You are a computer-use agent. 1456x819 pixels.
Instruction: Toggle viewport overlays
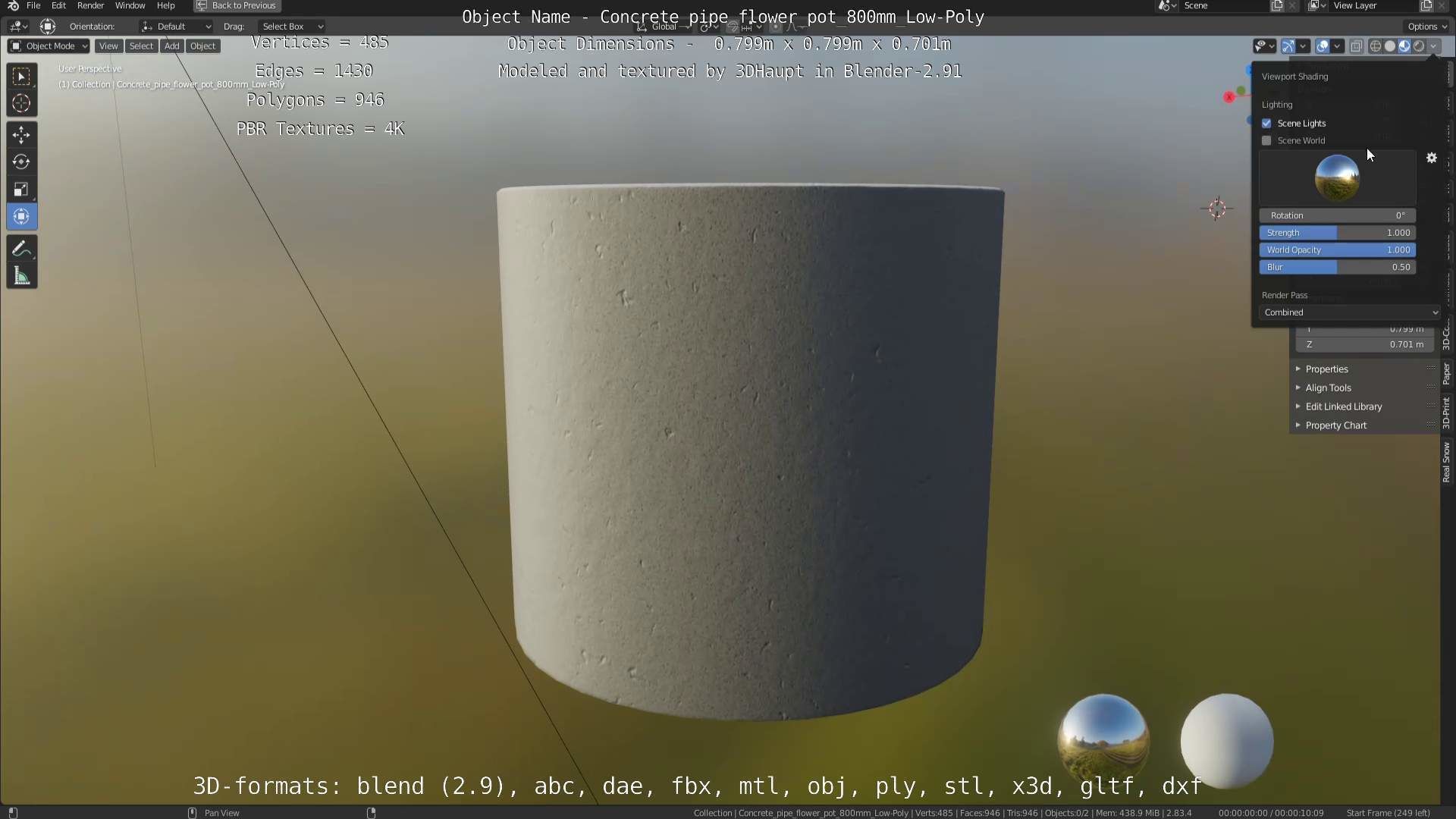pos(1323,46)
